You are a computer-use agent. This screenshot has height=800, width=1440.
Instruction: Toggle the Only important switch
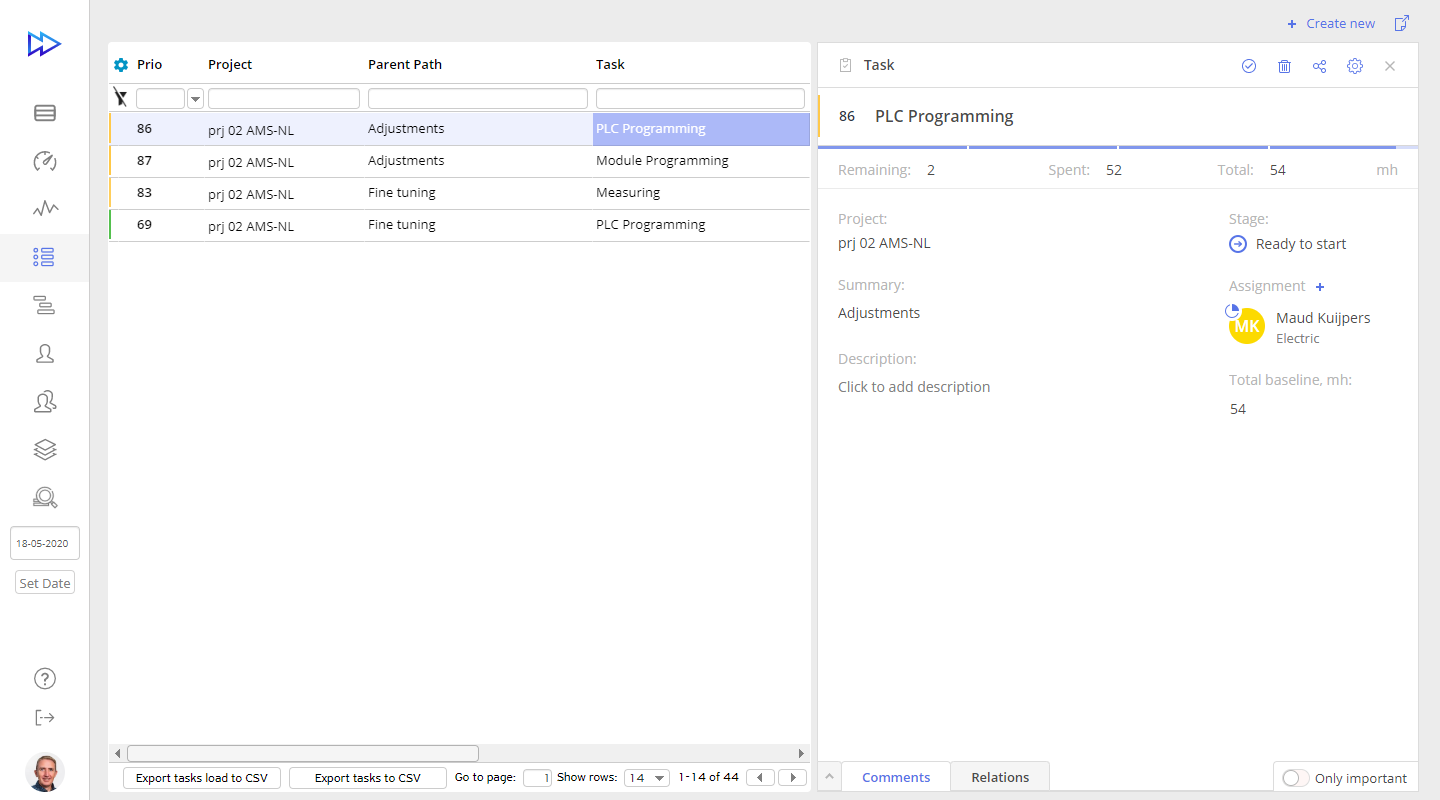pos(1295,778)
